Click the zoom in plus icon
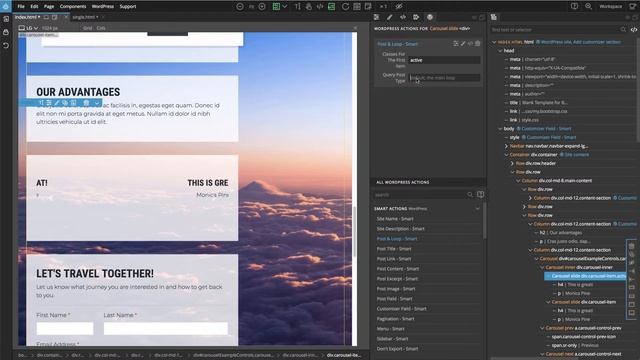This screenshot has height=360, width=640. point(262,7)
